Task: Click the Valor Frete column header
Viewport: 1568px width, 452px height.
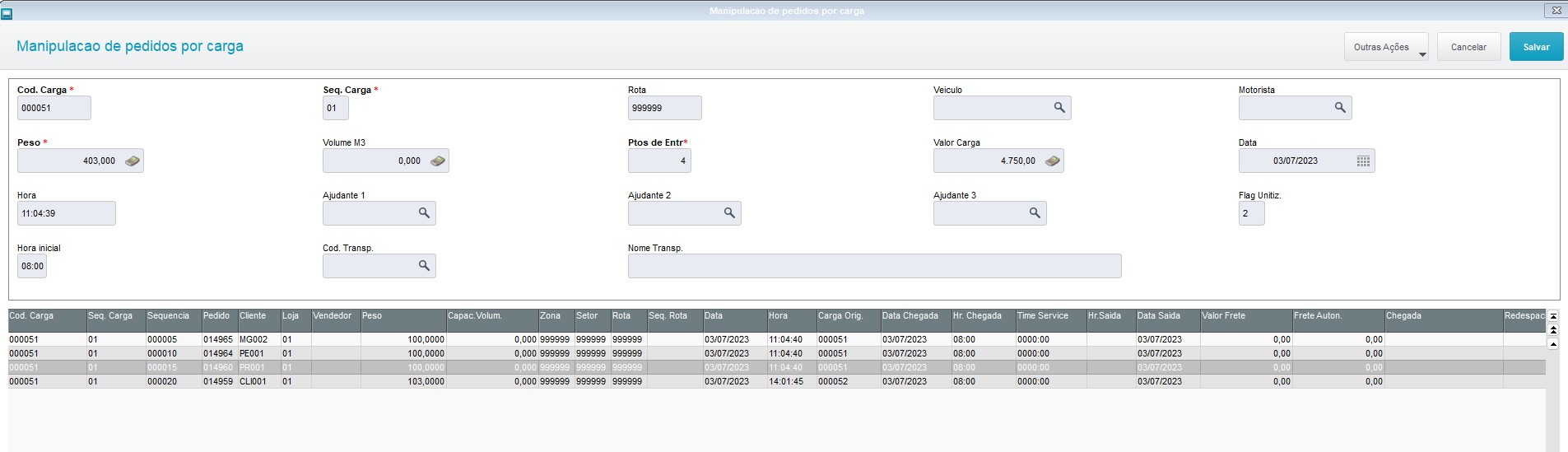Action: coord(1246,320)
